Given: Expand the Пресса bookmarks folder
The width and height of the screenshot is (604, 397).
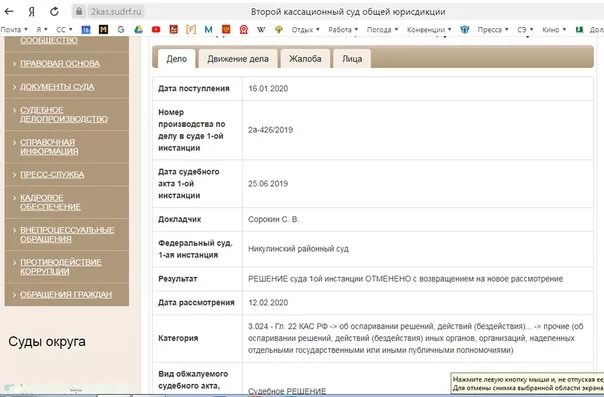Looking at the screenshot, I should point(493,29).
